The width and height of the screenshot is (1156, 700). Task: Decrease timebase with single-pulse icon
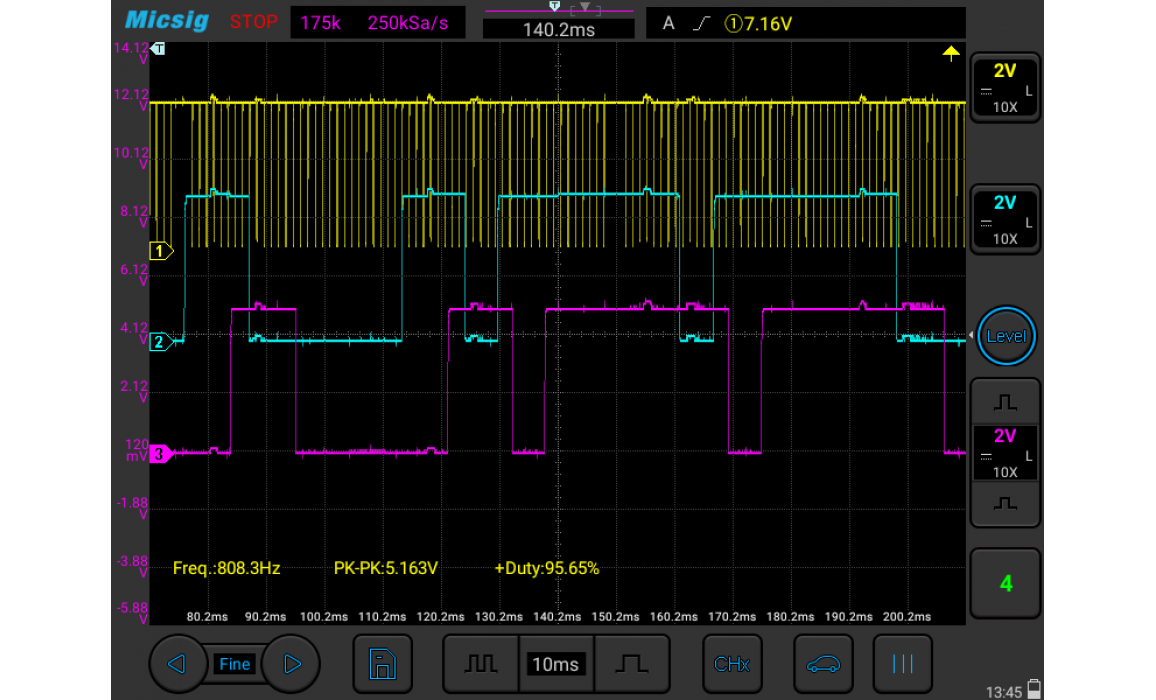(632, 664)
